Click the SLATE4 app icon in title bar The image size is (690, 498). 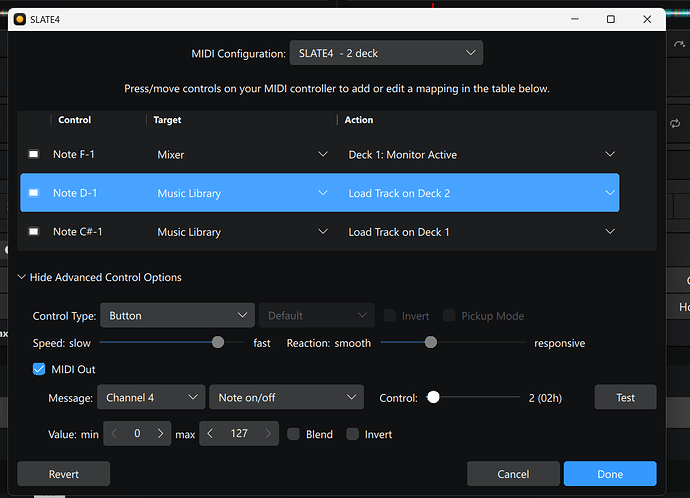tap(20, 18)
